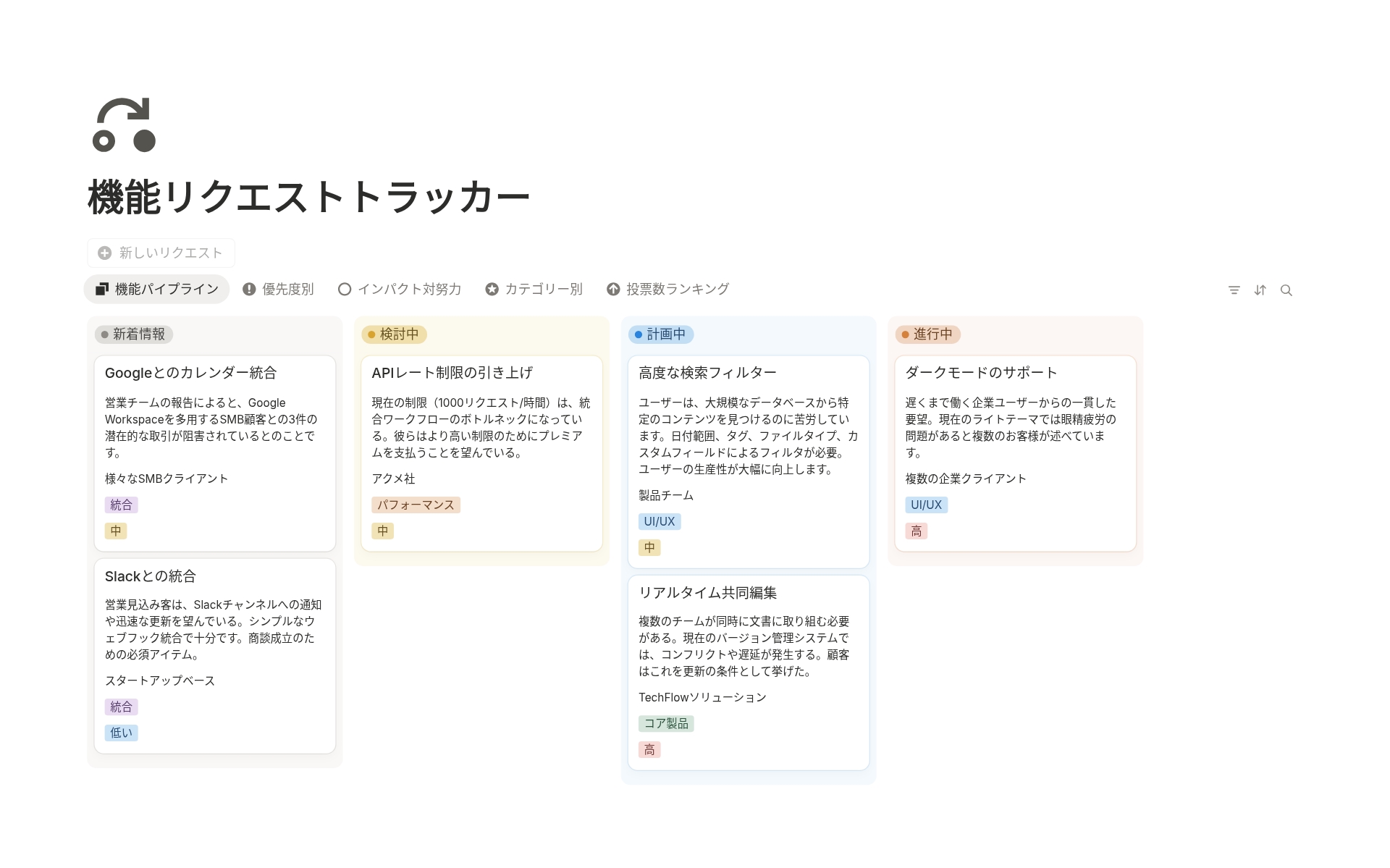Image resolution: width=1390 pixels, height=868 pixels.
Task: Click description text of ダークモード card
Action: click(1011, 427)
